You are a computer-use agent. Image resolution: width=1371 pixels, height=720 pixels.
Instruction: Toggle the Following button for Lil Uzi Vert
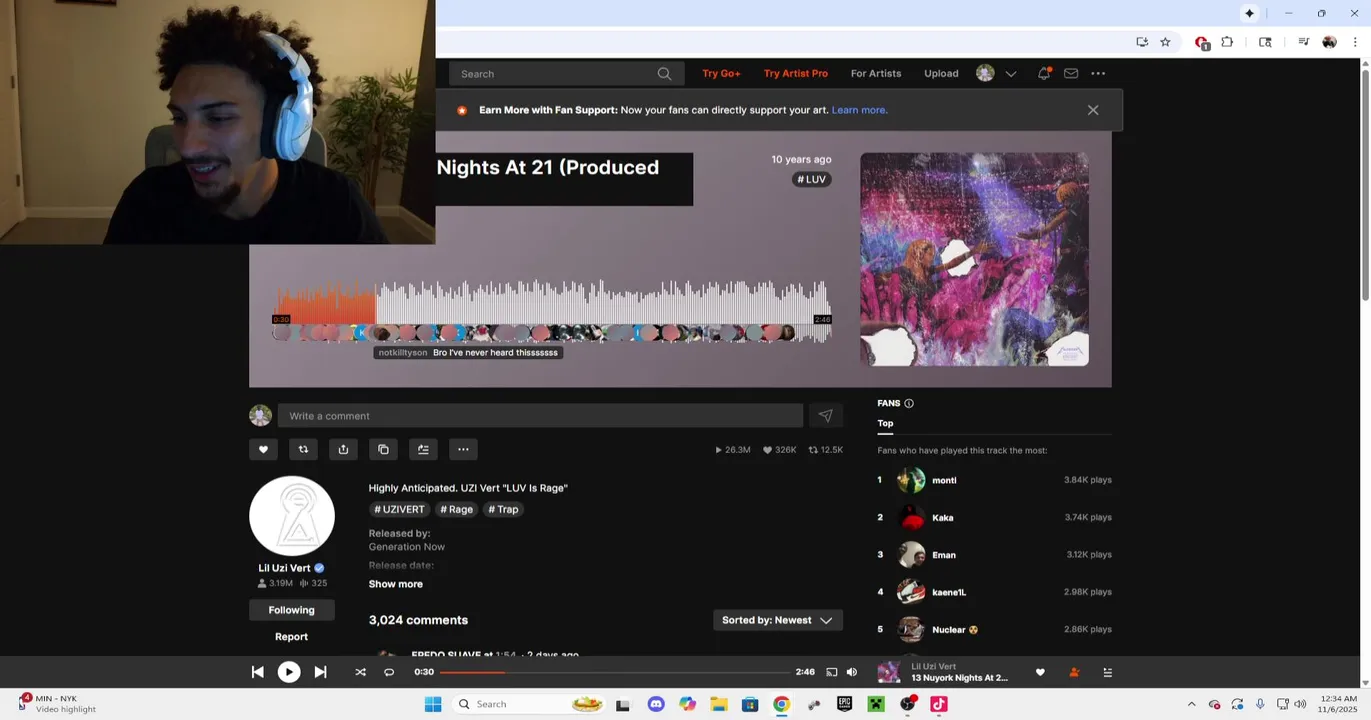coord(291,610)
